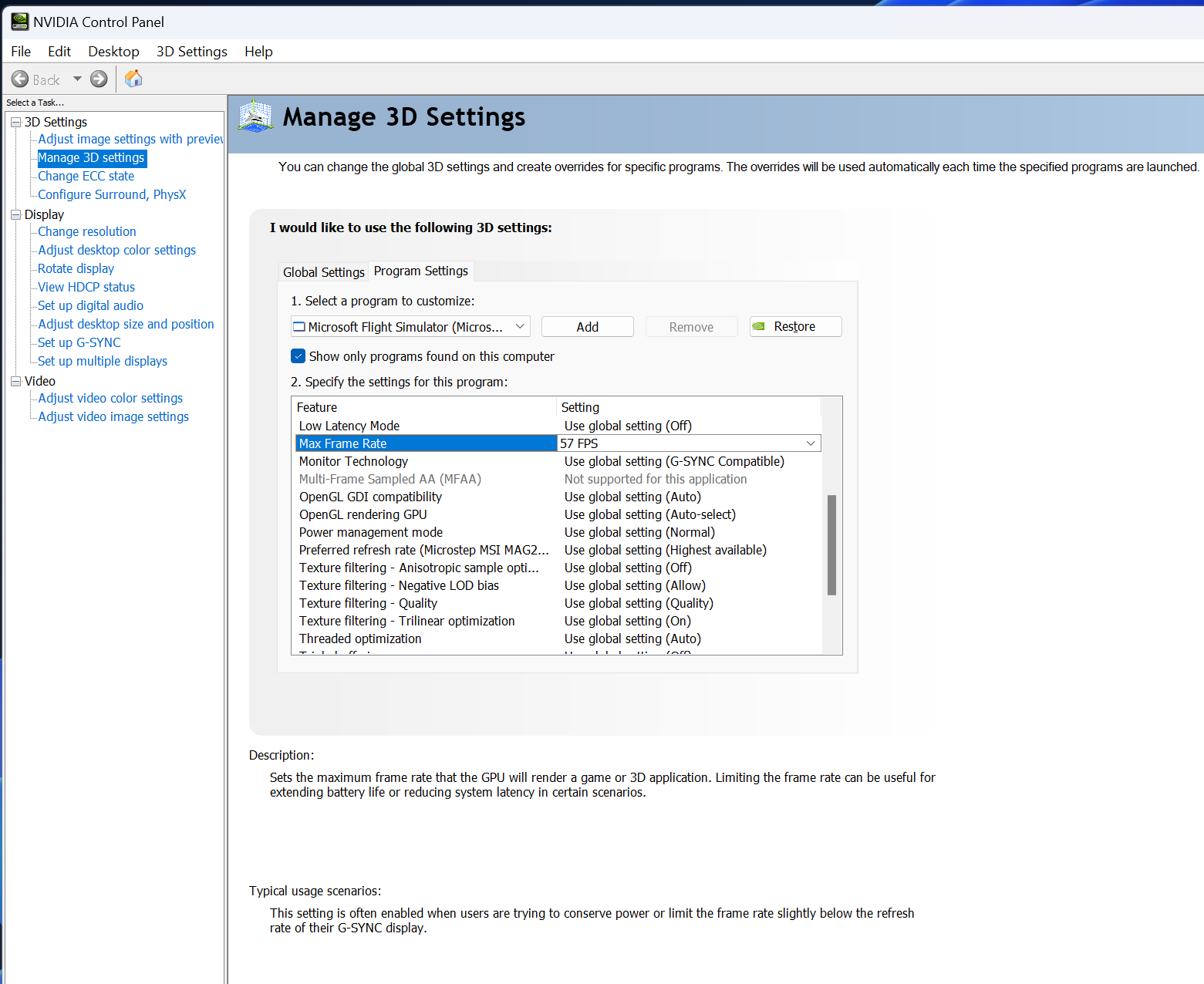Viewport: 1204px width, 984px height.
Task: Open Change resolution task
Action: coord(87,231)
